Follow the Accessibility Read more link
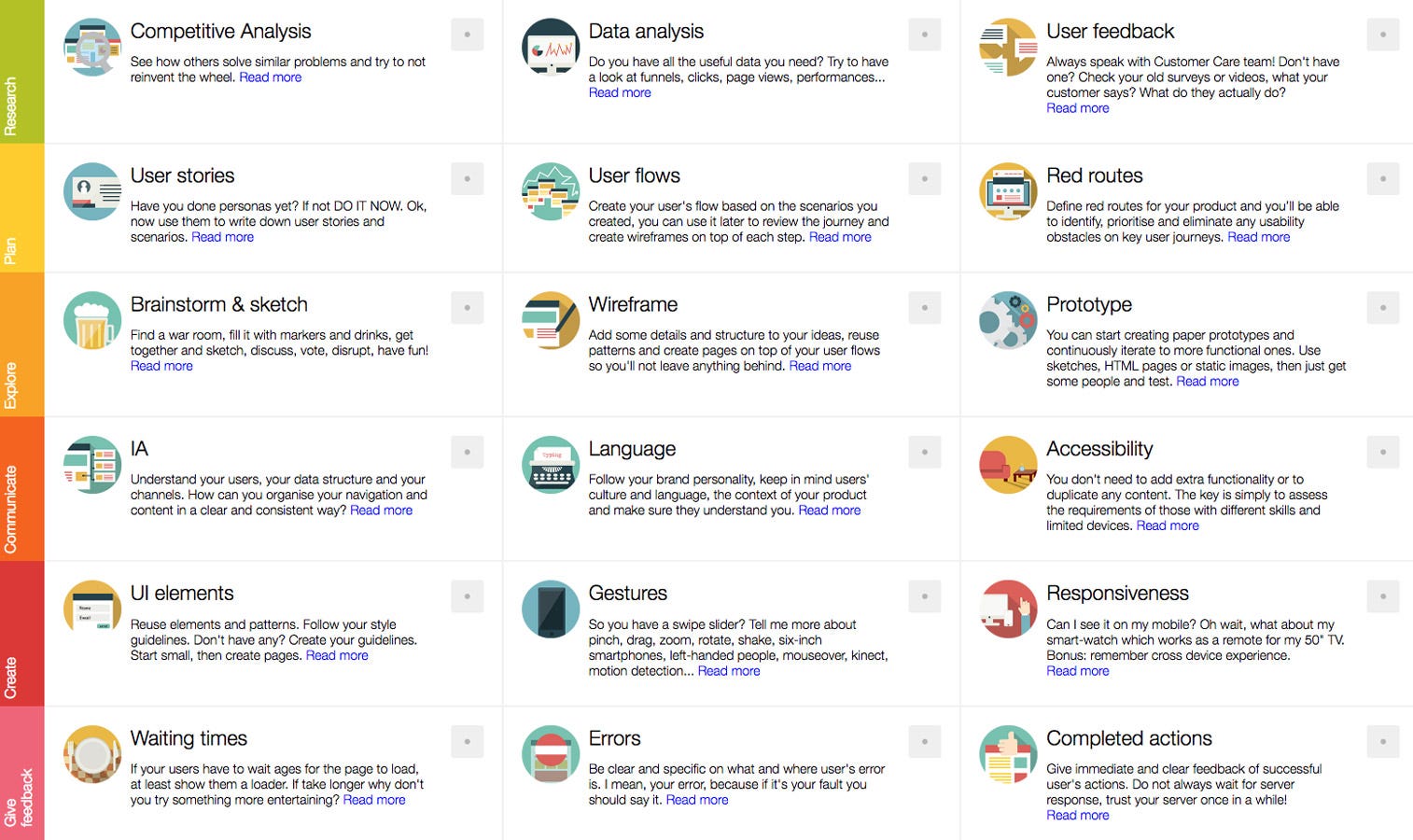The height and width of the screenshot is (840, 1413). (1168, 525)
